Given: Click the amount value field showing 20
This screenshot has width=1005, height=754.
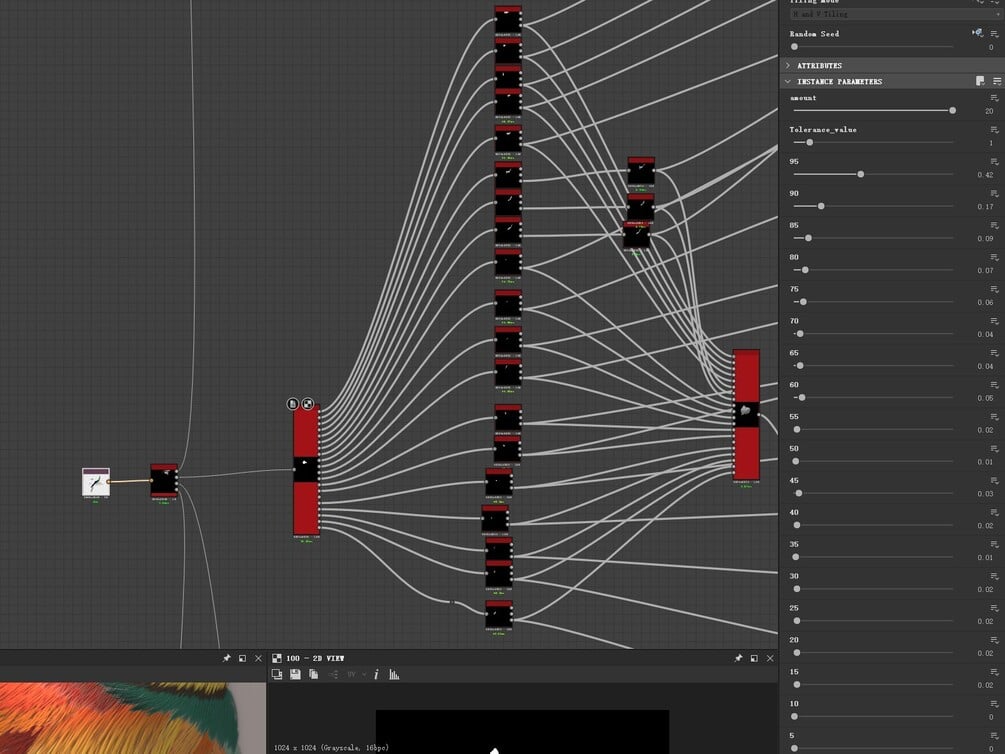Looking at the screenshot, I should (x=988, y=111).
